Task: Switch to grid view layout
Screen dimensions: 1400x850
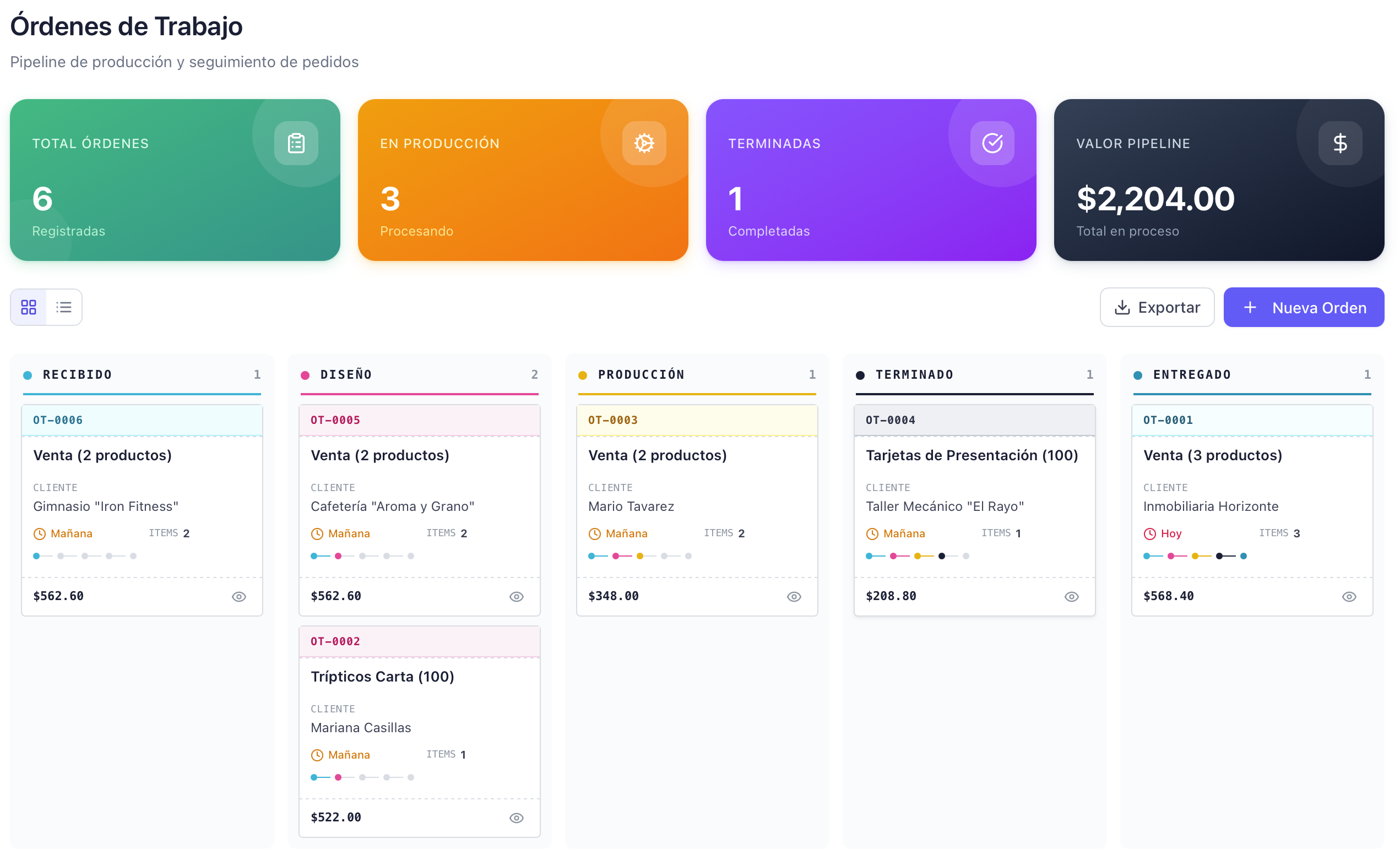Action: click(x=29, y=307)
